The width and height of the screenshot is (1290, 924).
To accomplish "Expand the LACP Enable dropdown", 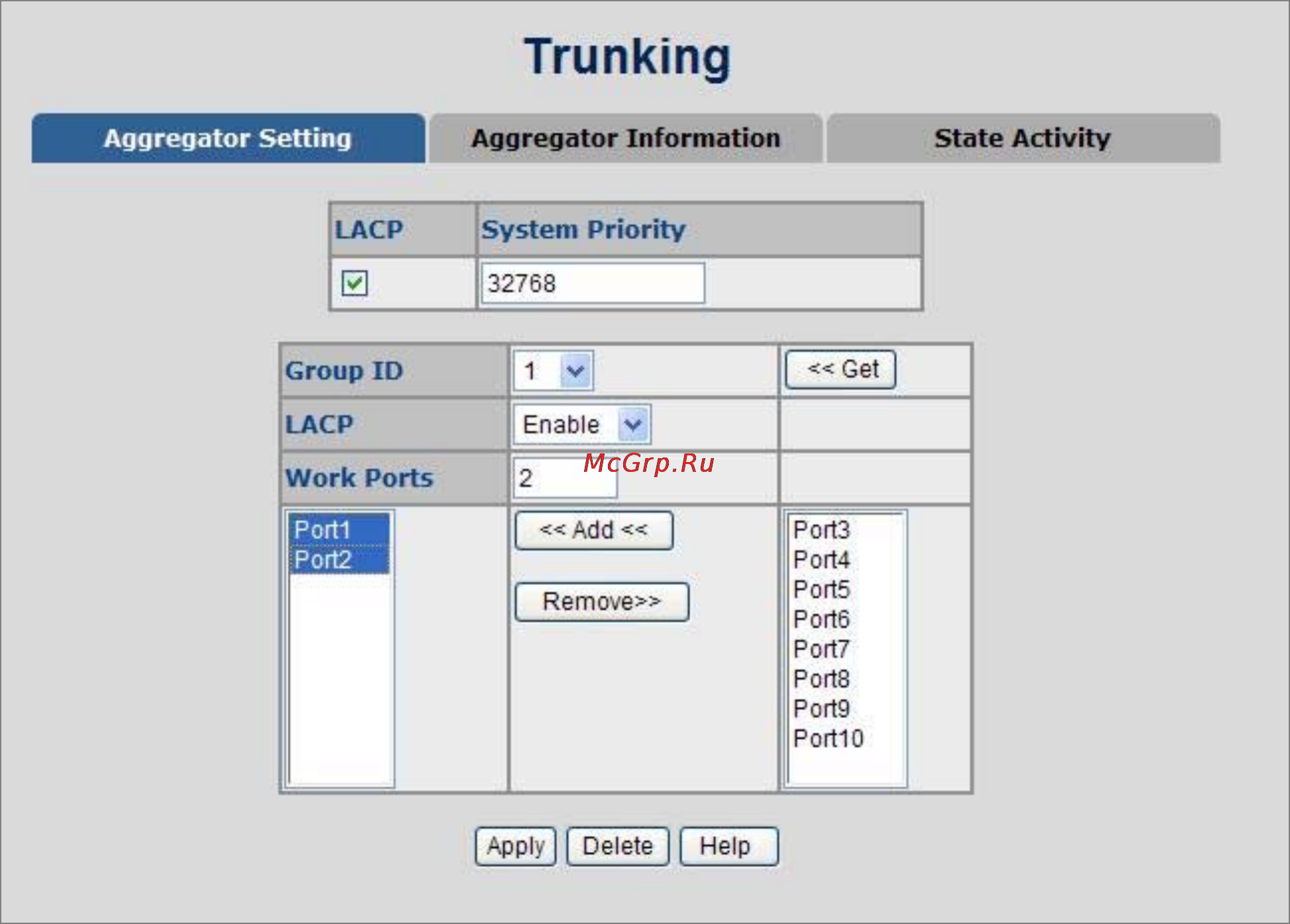I will (x=581, y=424).
